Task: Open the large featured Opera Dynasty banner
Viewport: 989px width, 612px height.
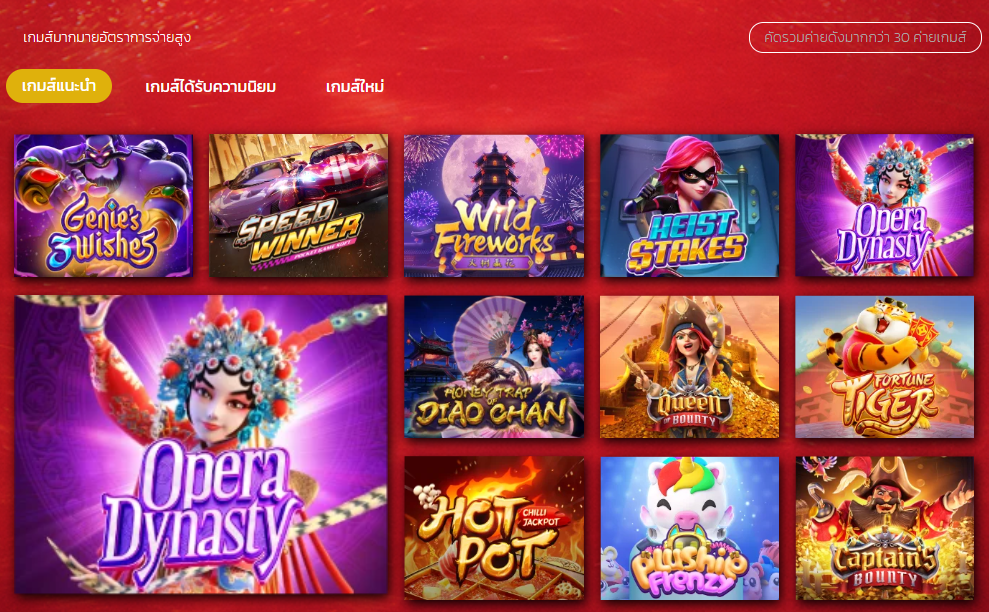Action: point(201,444)
